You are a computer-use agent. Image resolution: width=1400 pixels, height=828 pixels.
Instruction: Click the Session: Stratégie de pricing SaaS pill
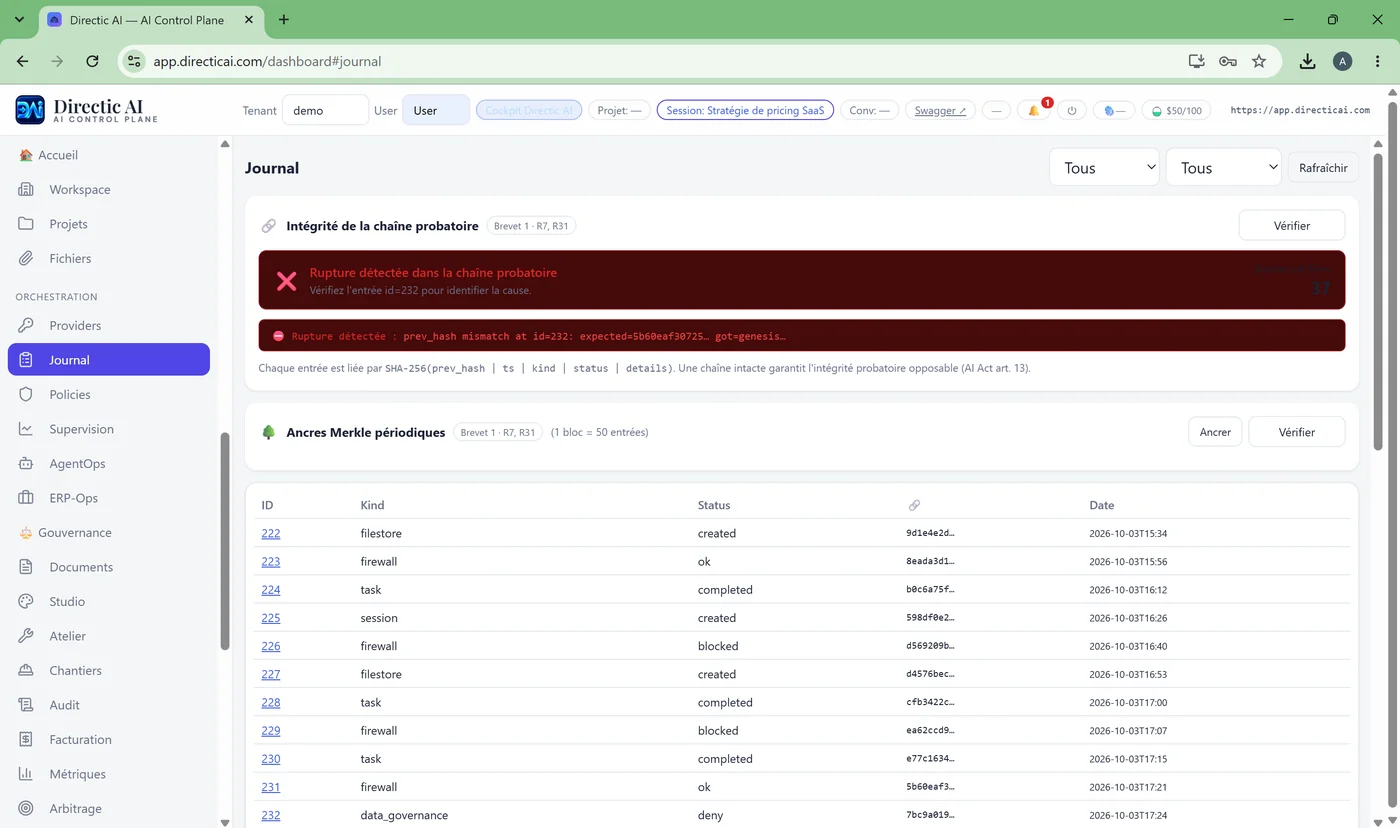(745, 110)
